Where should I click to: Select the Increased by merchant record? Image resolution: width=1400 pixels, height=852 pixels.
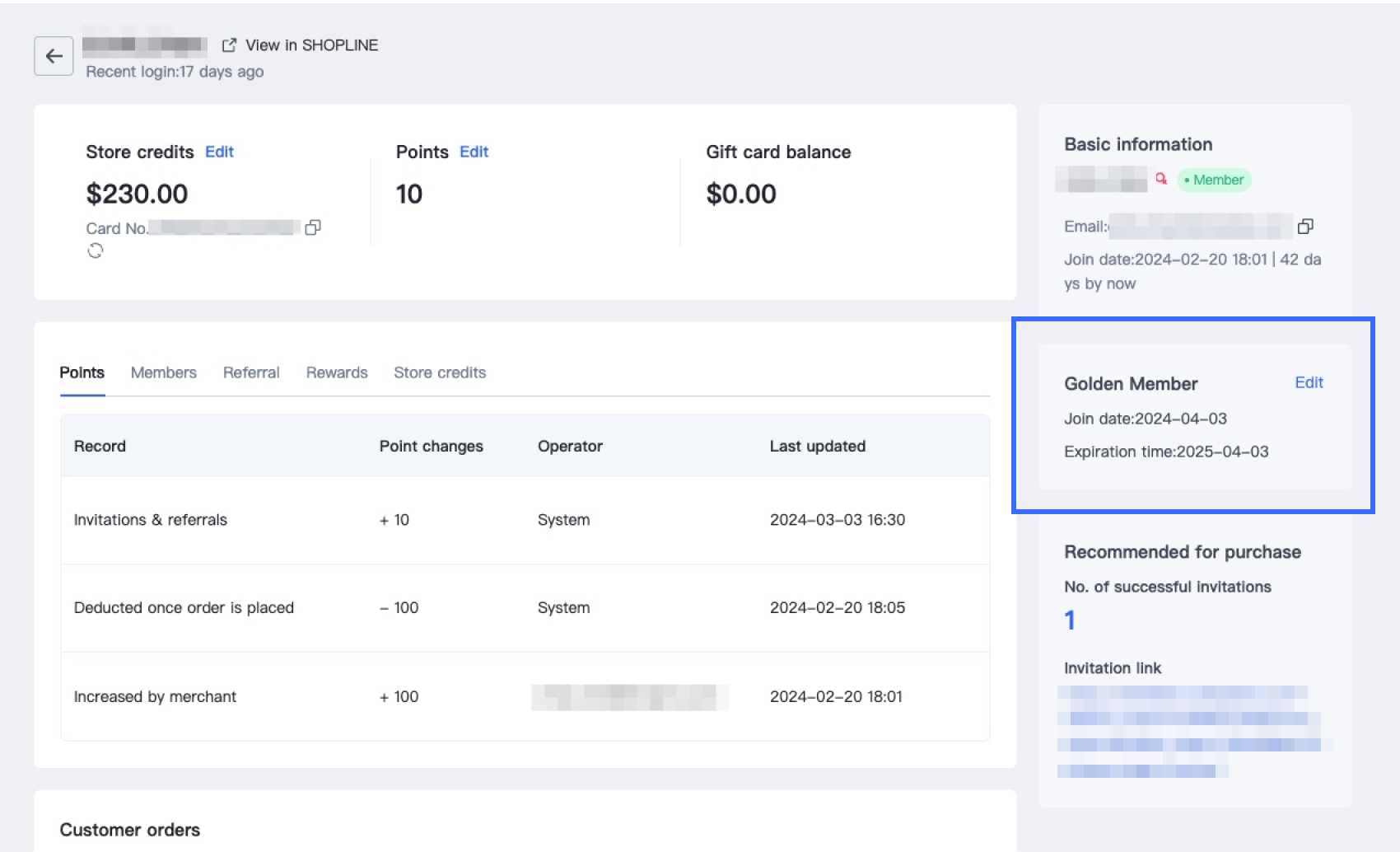click(x=525, y=696)
